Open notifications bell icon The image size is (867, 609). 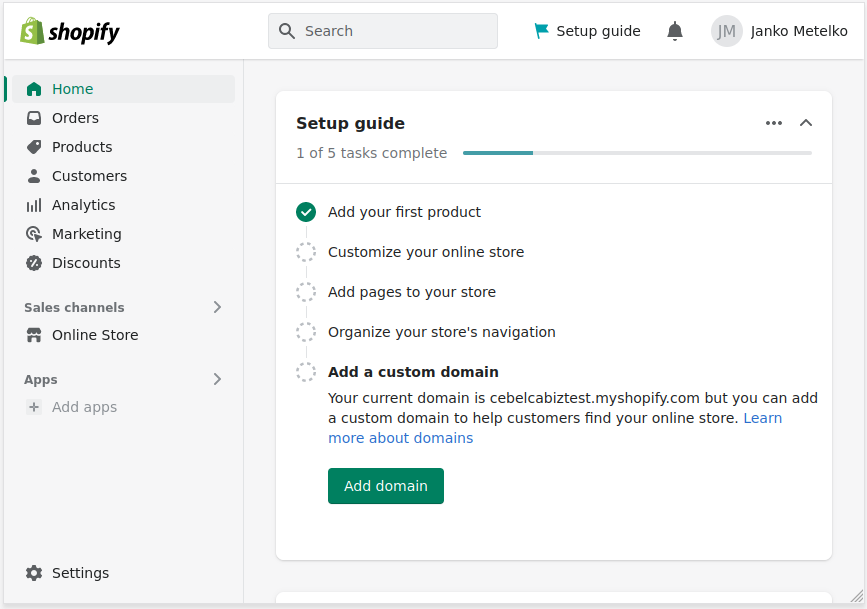point(675,31)
